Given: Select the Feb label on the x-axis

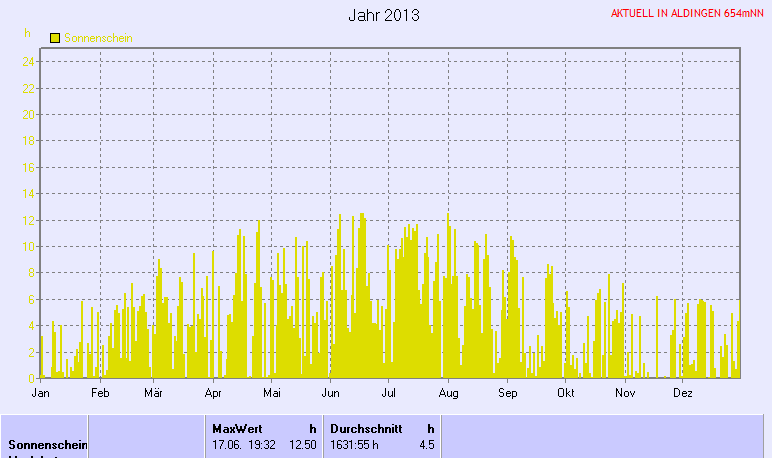Looking at the screenshot, I should point(99,393).
